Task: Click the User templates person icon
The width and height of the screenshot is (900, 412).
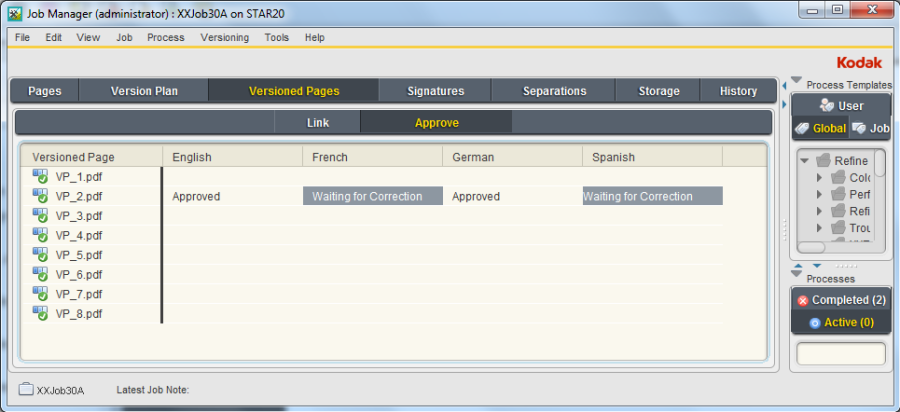Action: [x=827, y=106]
